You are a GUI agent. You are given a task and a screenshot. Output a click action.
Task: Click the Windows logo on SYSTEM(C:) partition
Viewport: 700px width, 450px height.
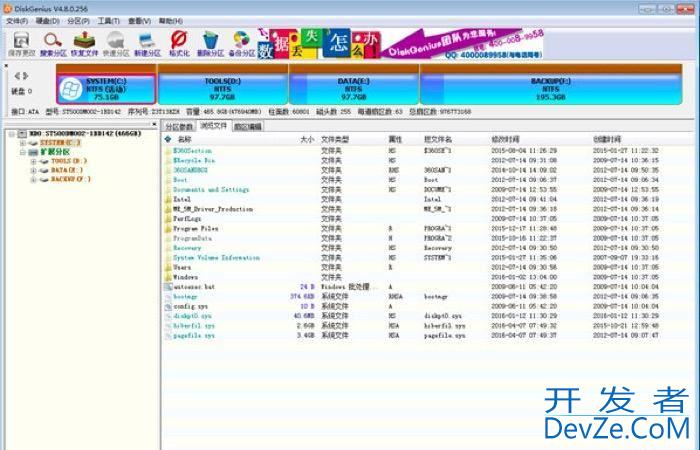pos(71,89)
